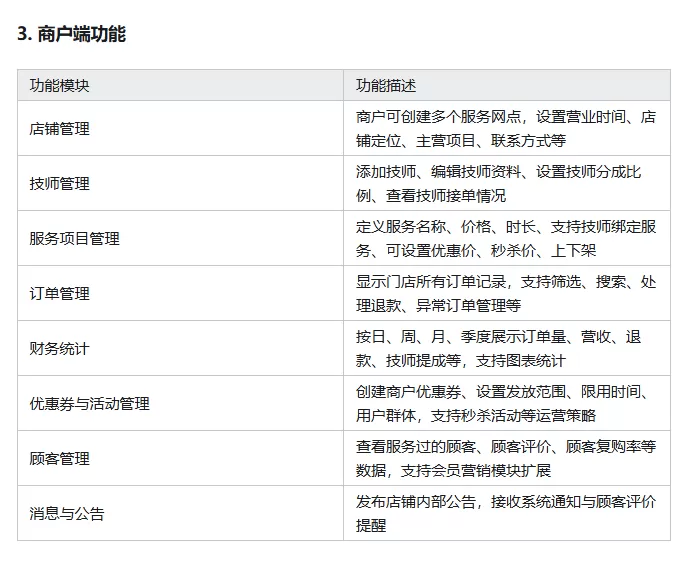Select the 查看服务过的顾客 description cell
The height and width of the screenshot is (588, 680).
click(x=505, y=459)
